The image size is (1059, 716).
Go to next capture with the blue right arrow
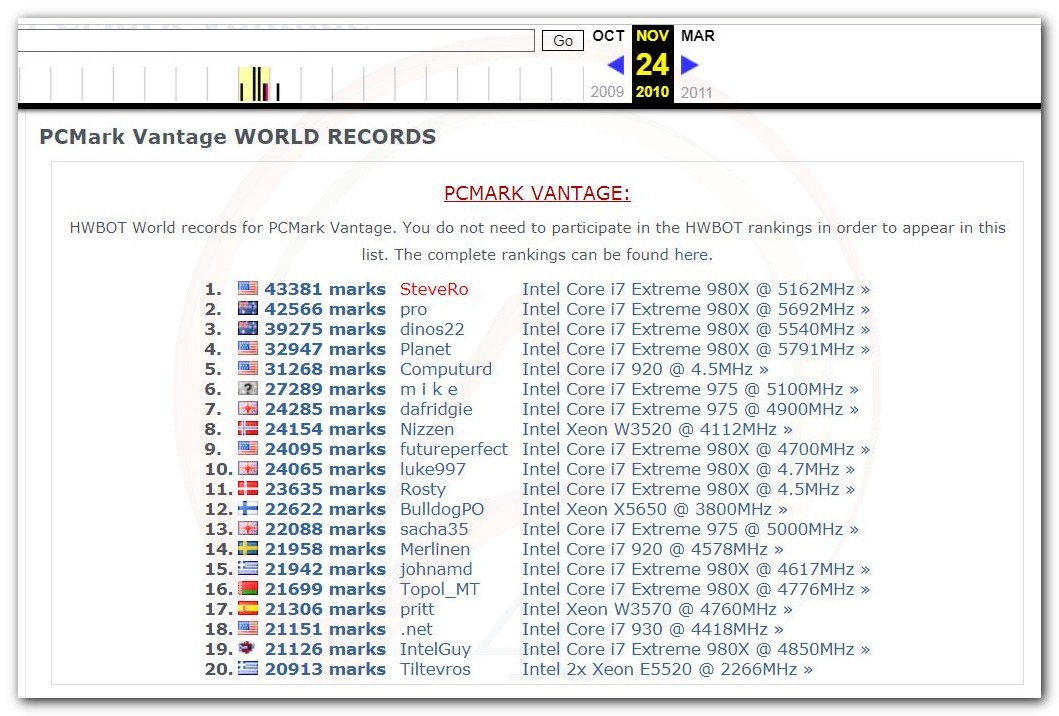(690, 65)
